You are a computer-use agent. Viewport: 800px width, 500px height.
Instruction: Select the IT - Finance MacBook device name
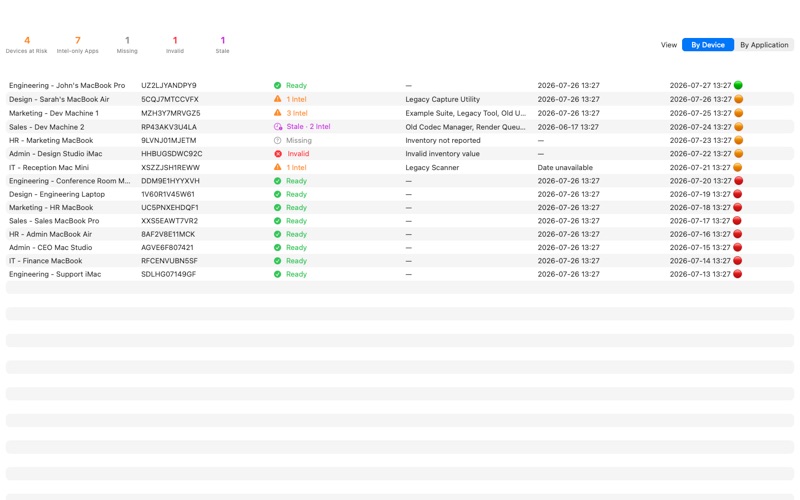45,261
